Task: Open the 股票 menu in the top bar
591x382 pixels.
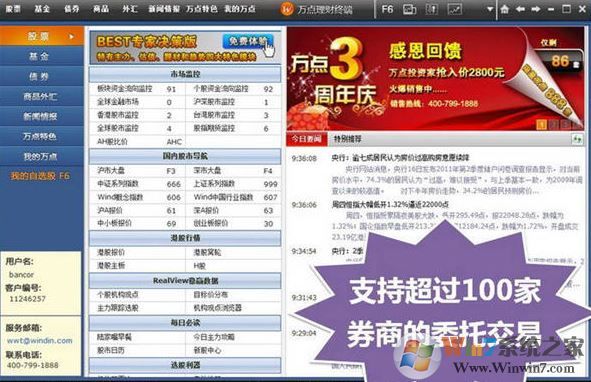Action: pos(14,9)
